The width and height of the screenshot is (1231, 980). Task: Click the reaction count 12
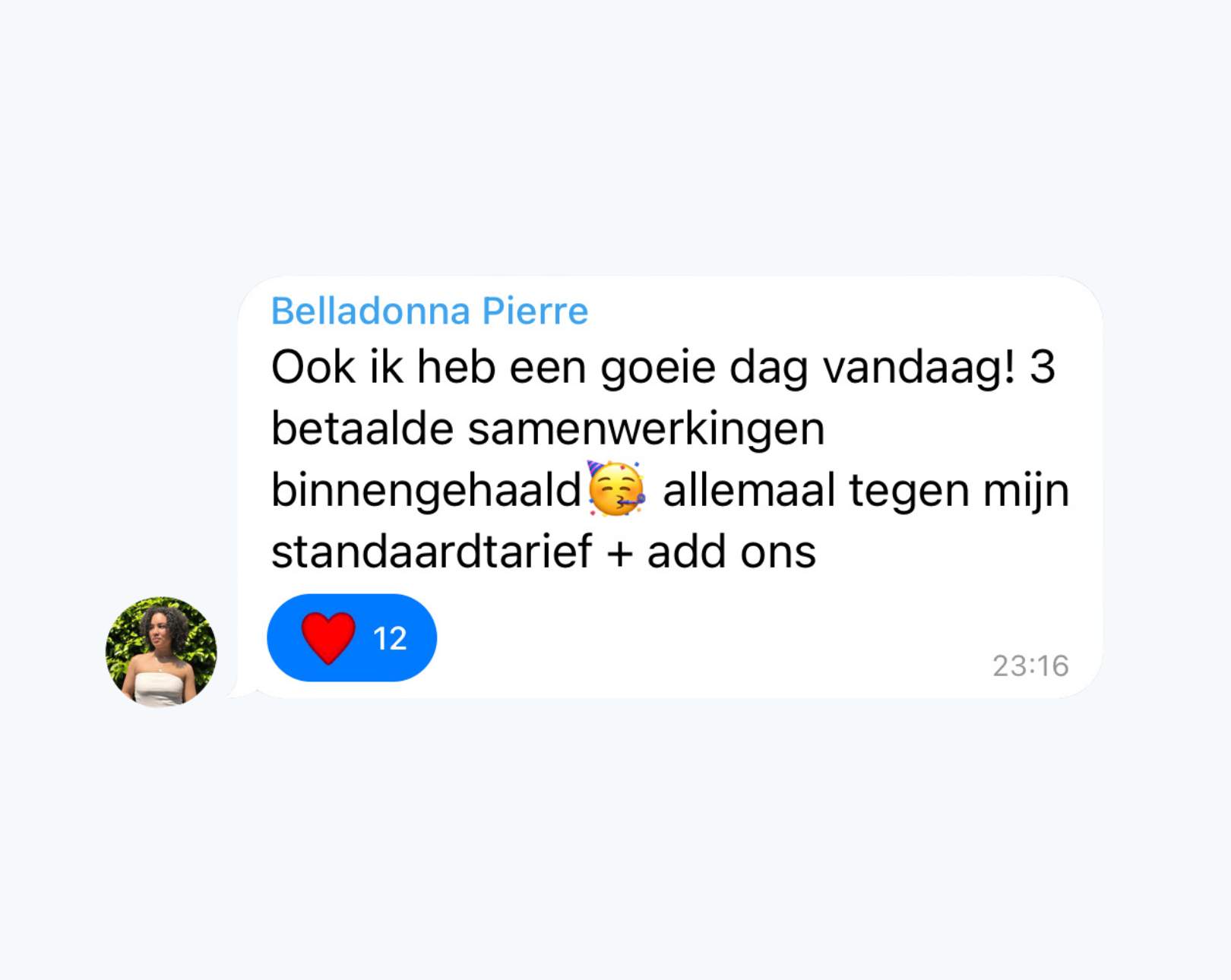point(390,638)
